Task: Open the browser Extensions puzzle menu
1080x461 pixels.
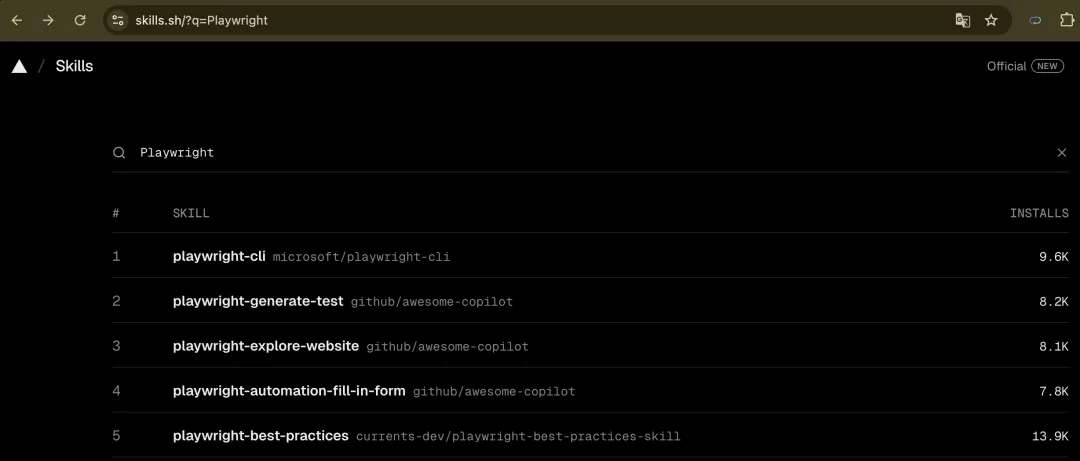Action: tap(1065, 20)
